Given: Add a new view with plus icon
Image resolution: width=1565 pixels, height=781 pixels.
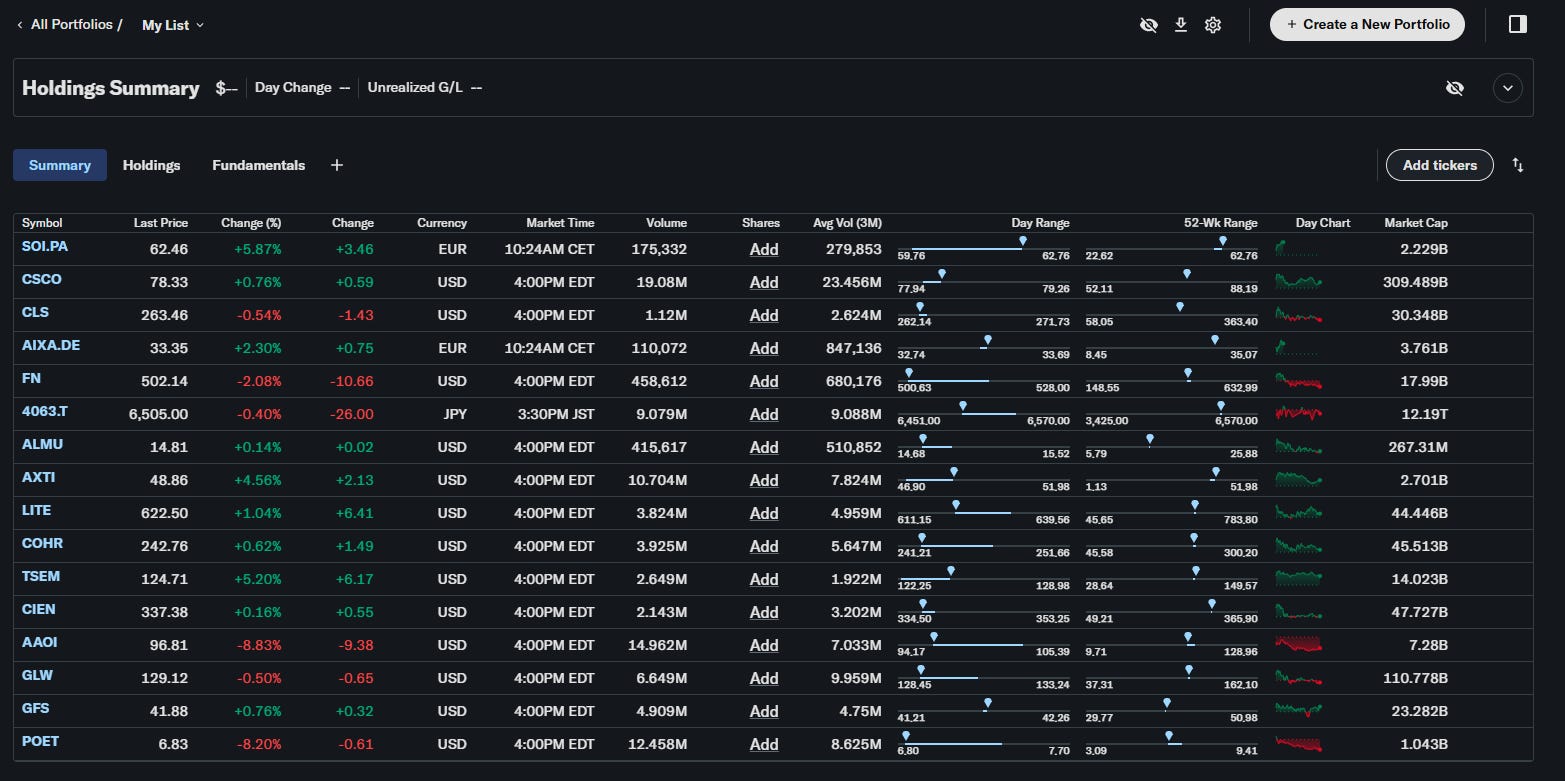Looking at the screenshot, I should click(x=337, y=165).
